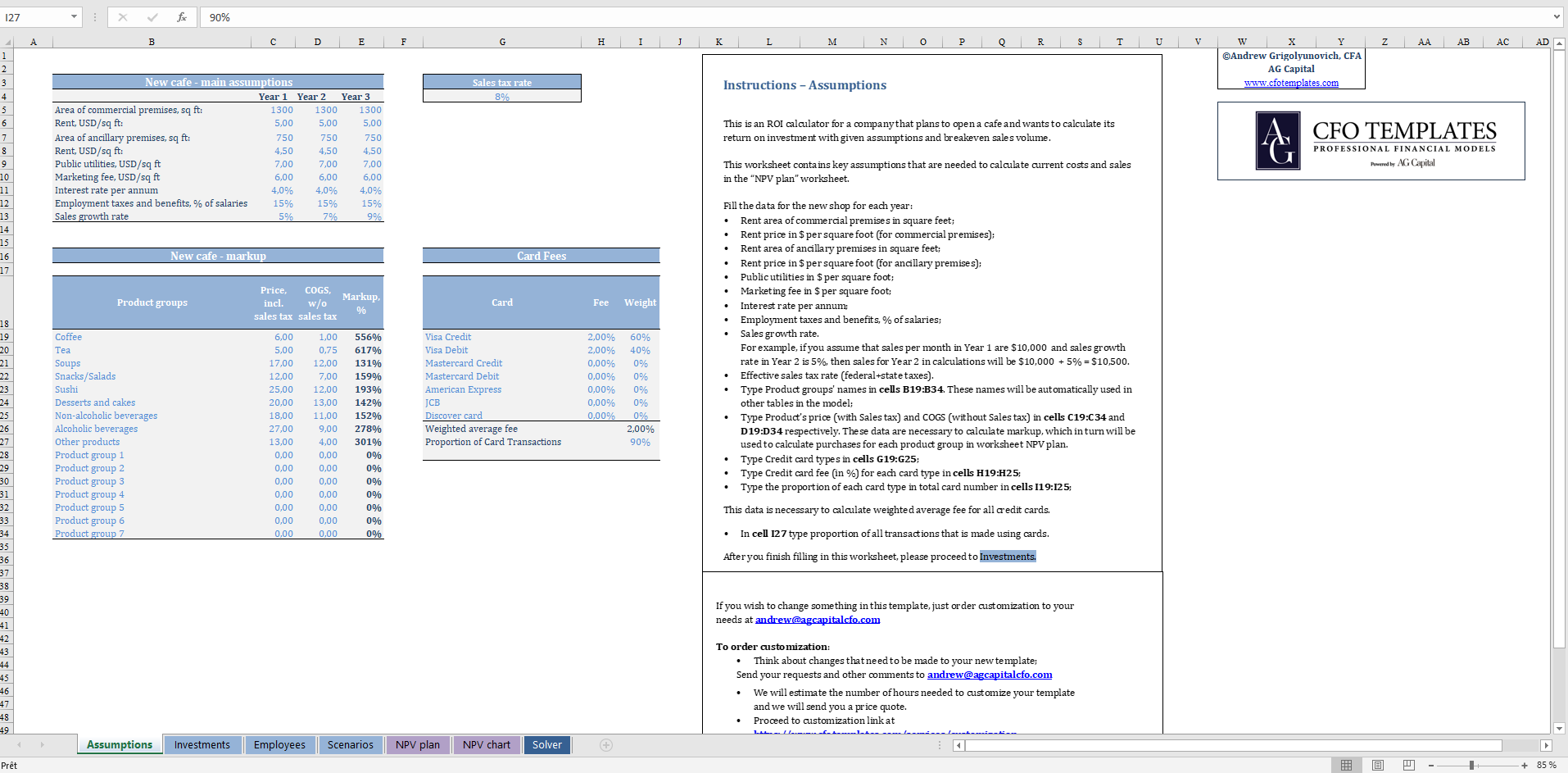Select row 19 header
Viewport: 1568px width, 773px height.
pos(6,337)
